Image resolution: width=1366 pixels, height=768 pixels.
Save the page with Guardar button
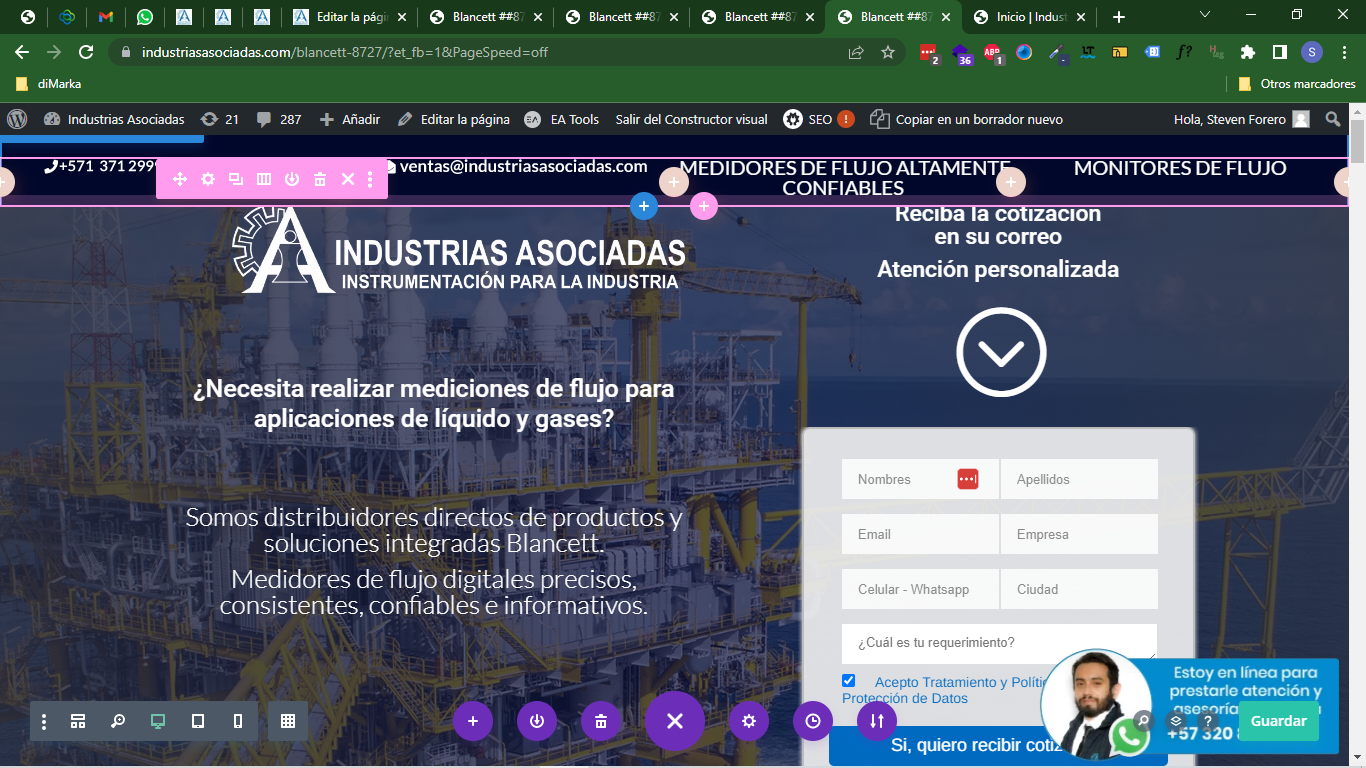tap(1278, 721)
